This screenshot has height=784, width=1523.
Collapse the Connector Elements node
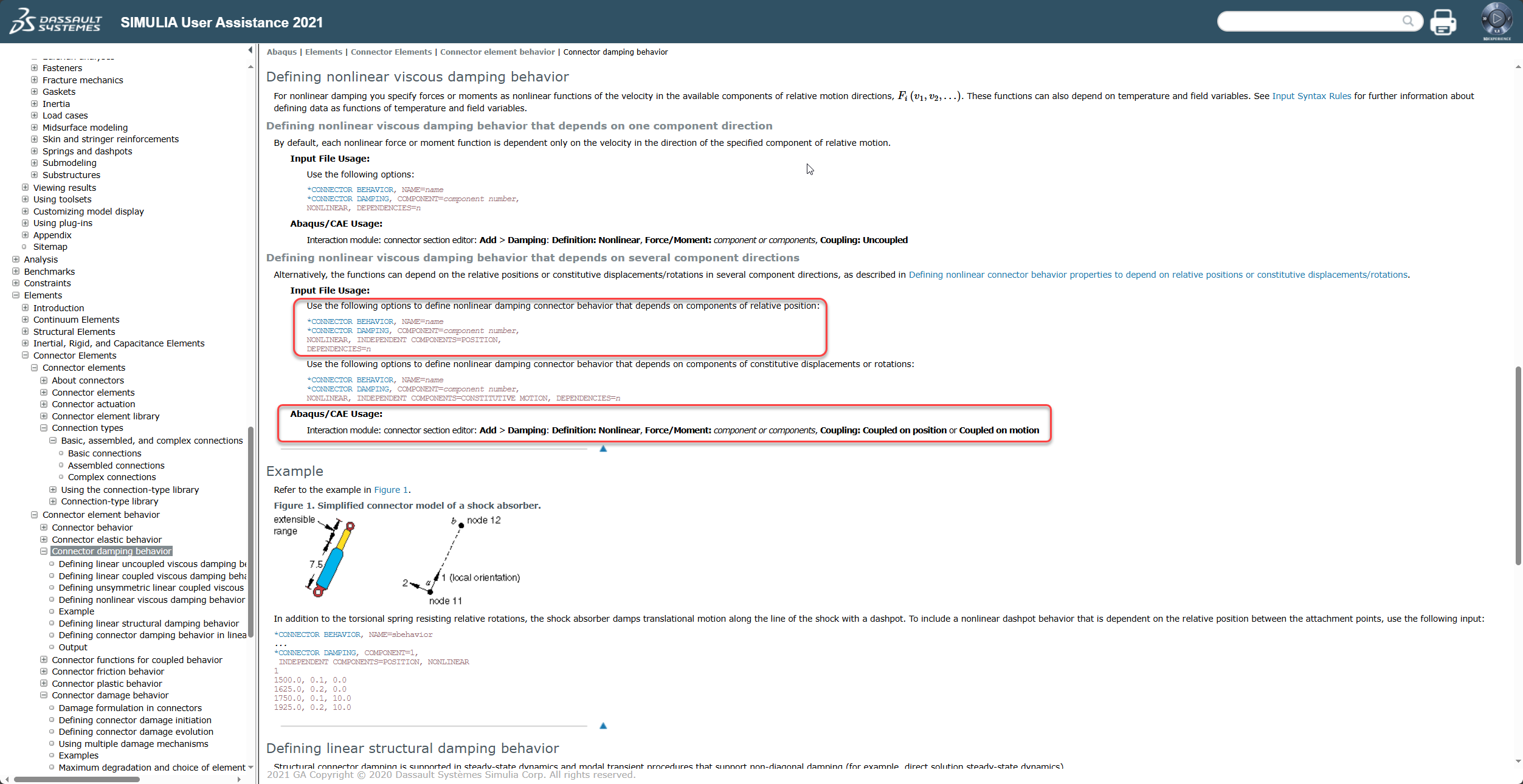[x=25, y=356]
